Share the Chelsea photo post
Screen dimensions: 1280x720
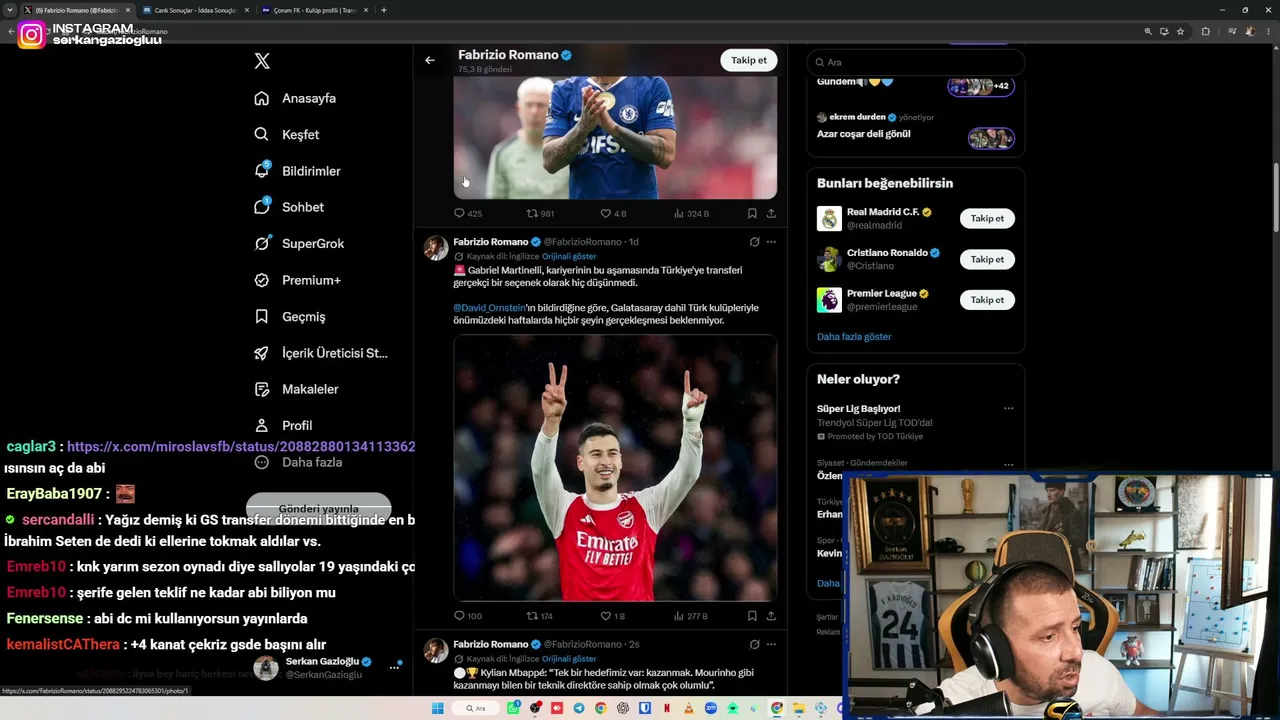point(771,213)
